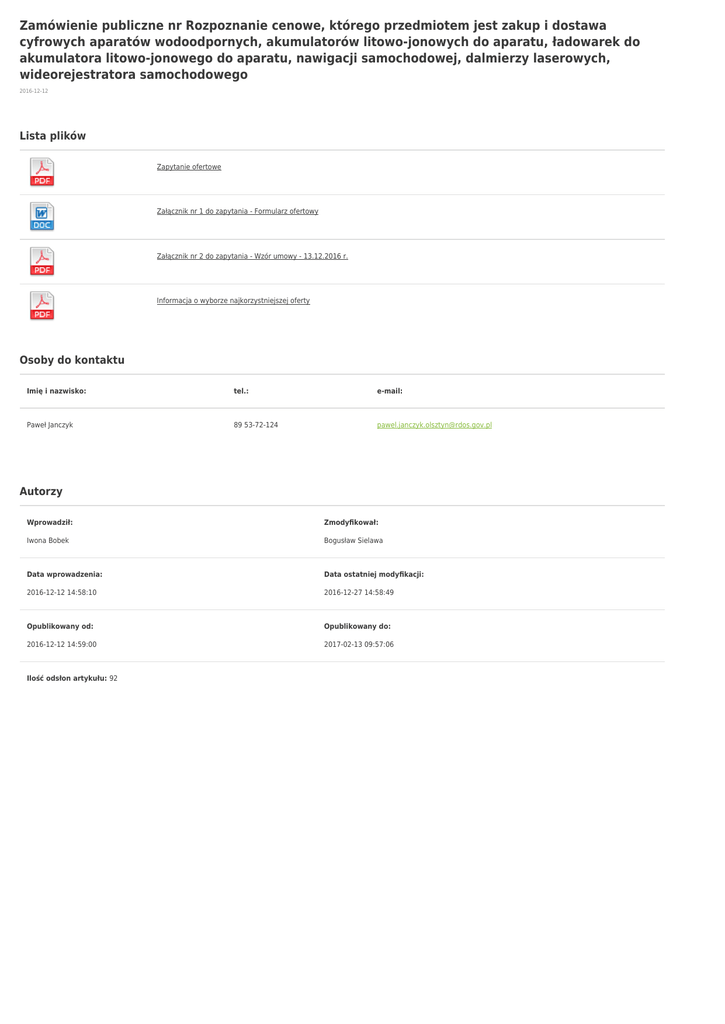Click the DOC icon for Formularz ofertowy

[42, 217]
